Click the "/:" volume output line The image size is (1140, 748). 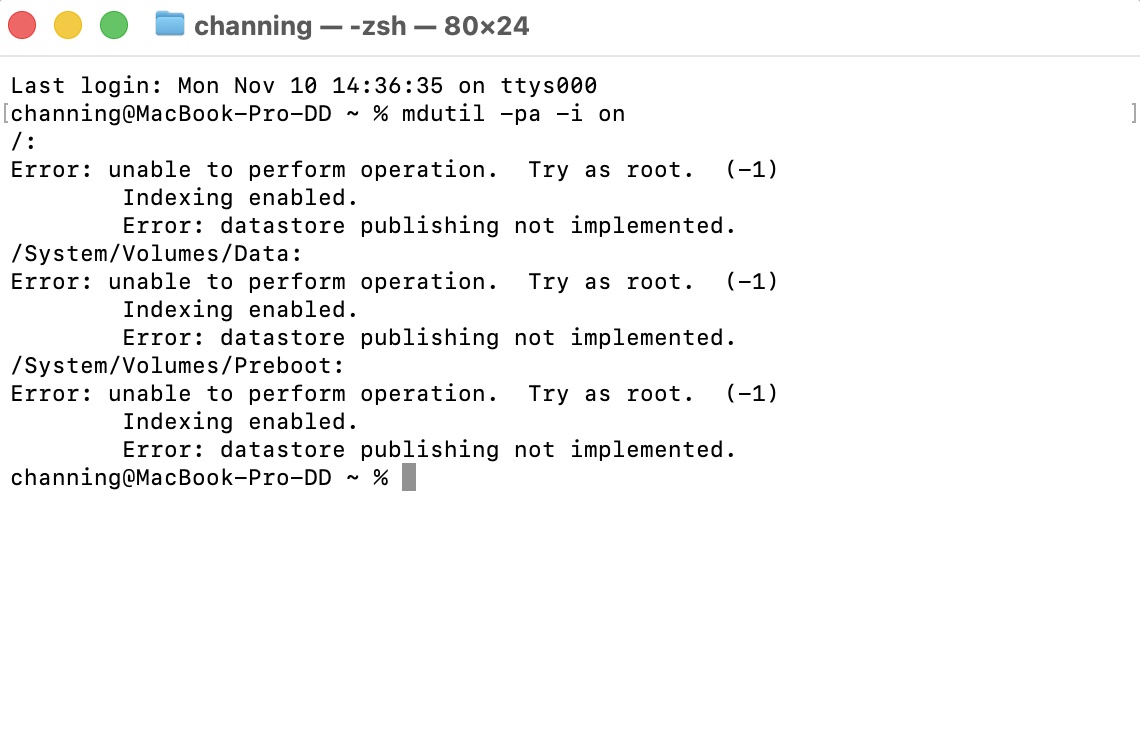tap(25, 142)
